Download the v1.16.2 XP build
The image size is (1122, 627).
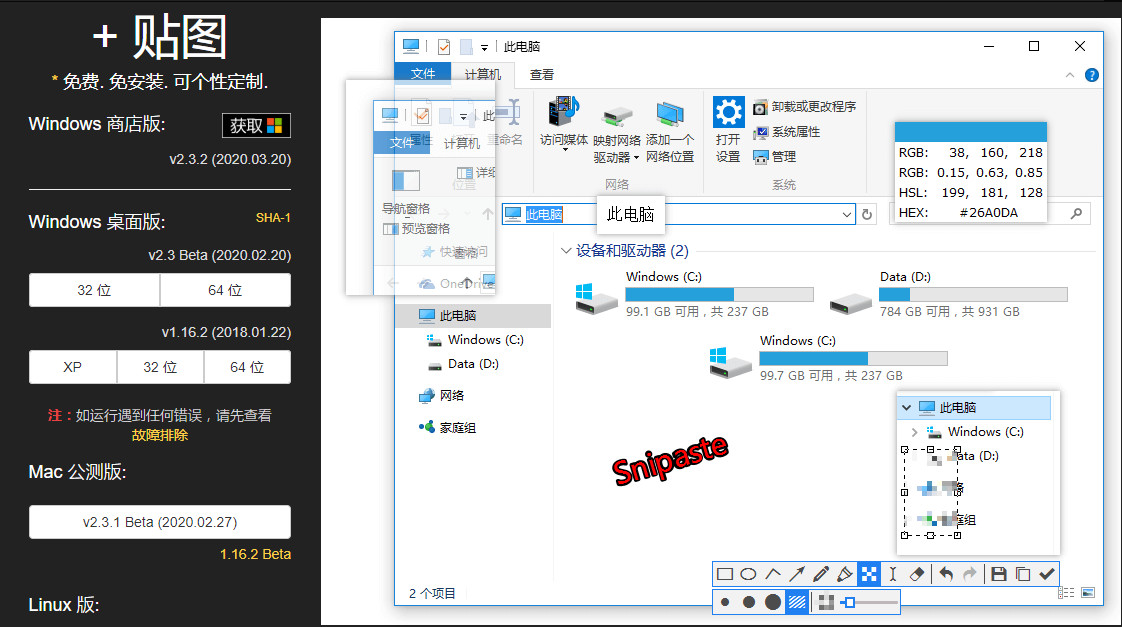point(72,367)
